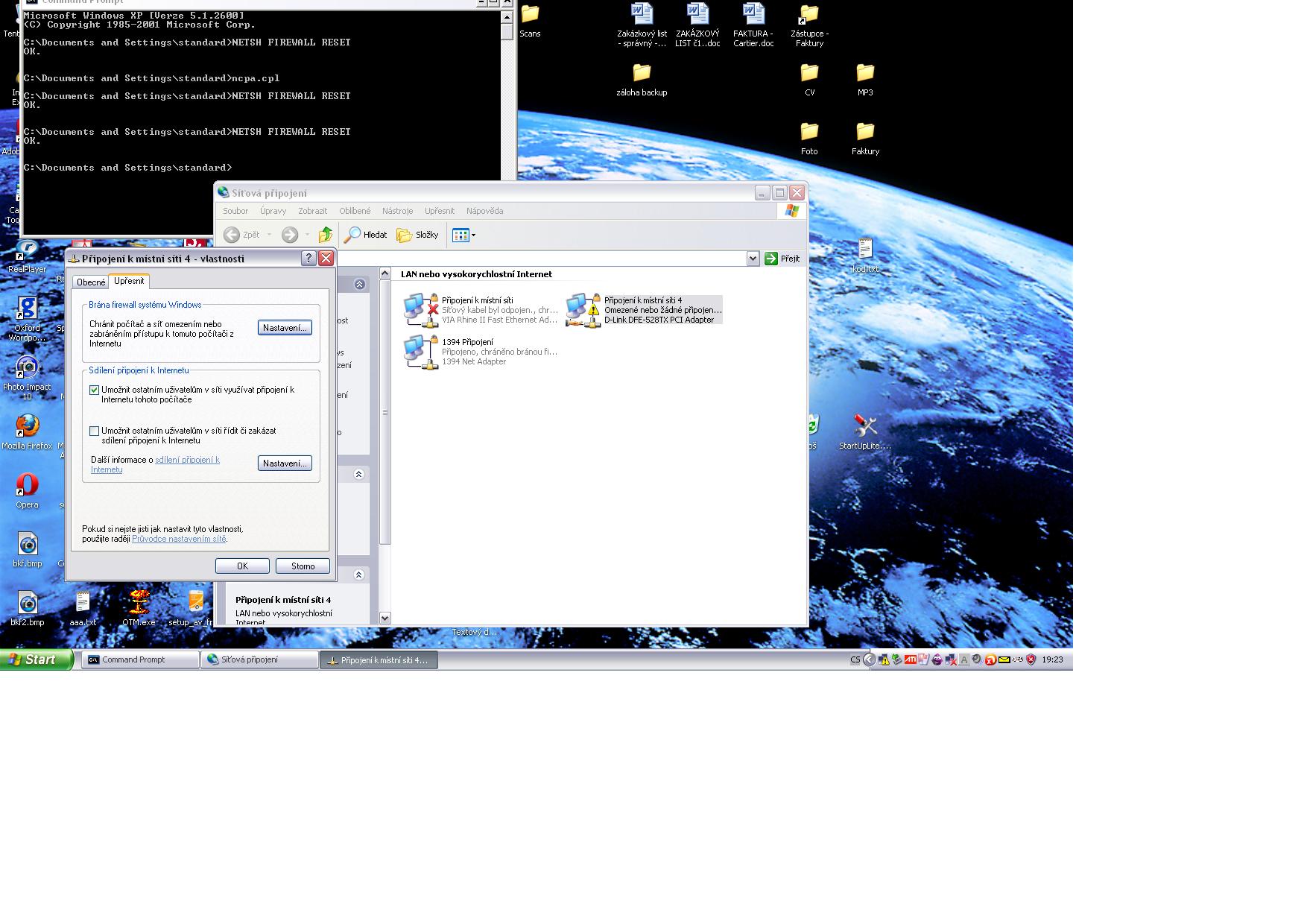Click the dialog's question mark help icon
This screenshot has width=1307, height=924.
click(x=308, y=259)
